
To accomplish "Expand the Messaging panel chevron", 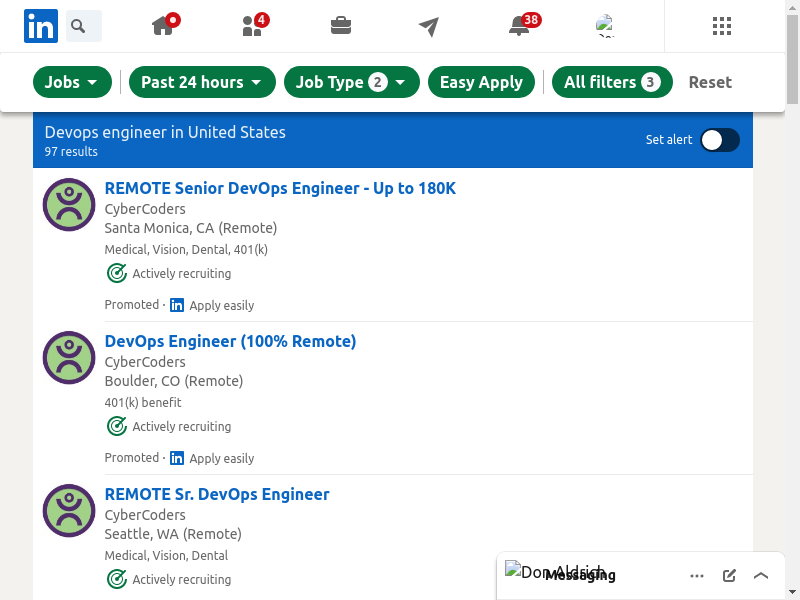I will (761, 575).
